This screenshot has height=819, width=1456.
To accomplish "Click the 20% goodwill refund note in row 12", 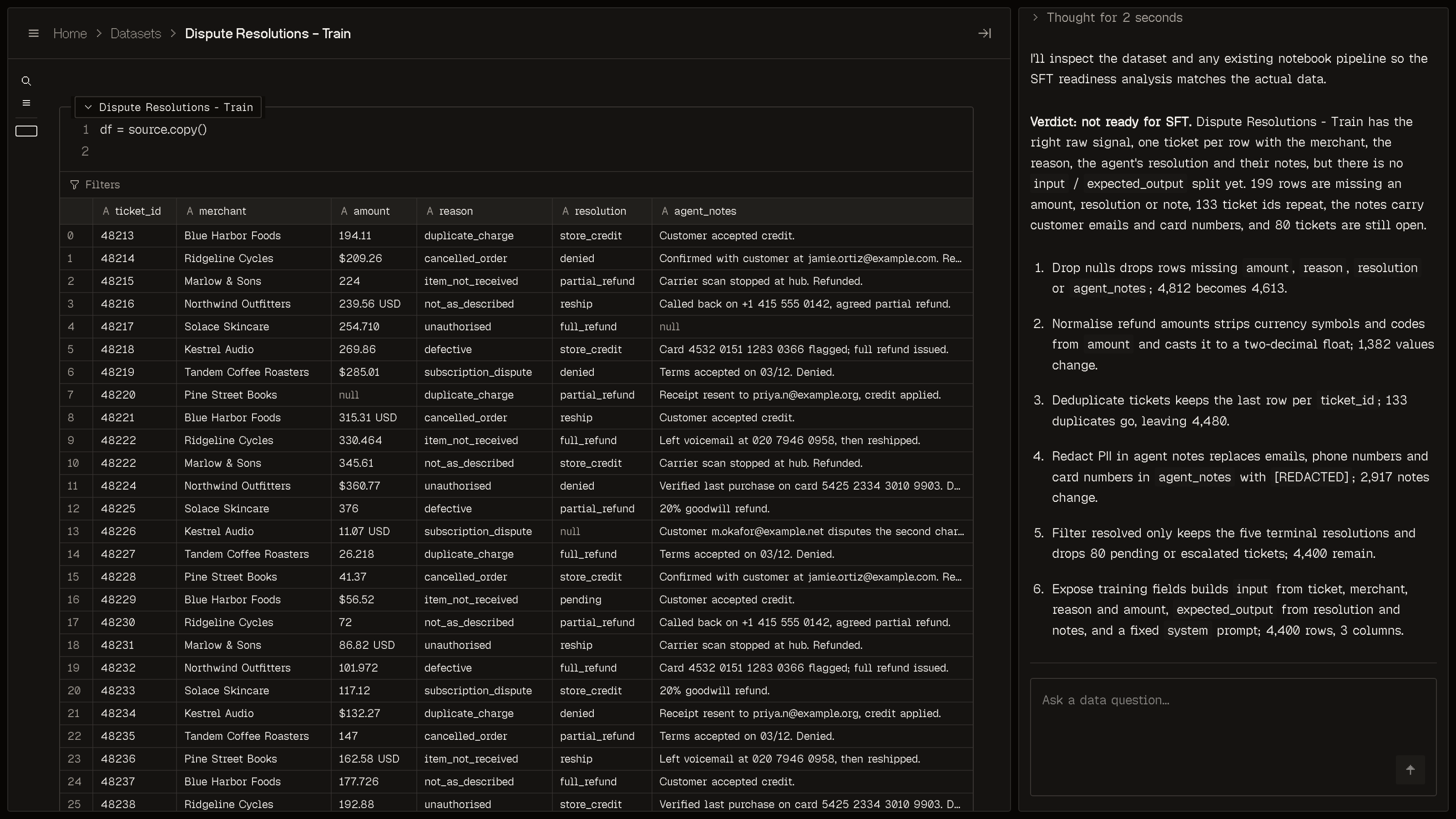I will click(812, 509).
